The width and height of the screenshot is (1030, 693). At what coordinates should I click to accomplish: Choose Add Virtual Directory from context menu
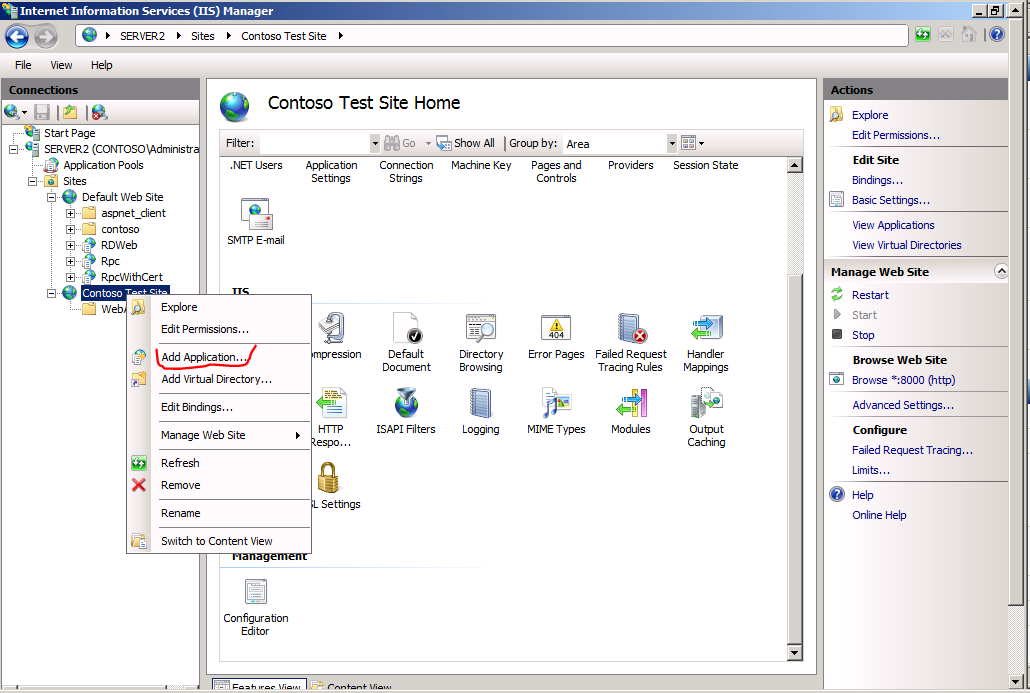tap(219, 379)
